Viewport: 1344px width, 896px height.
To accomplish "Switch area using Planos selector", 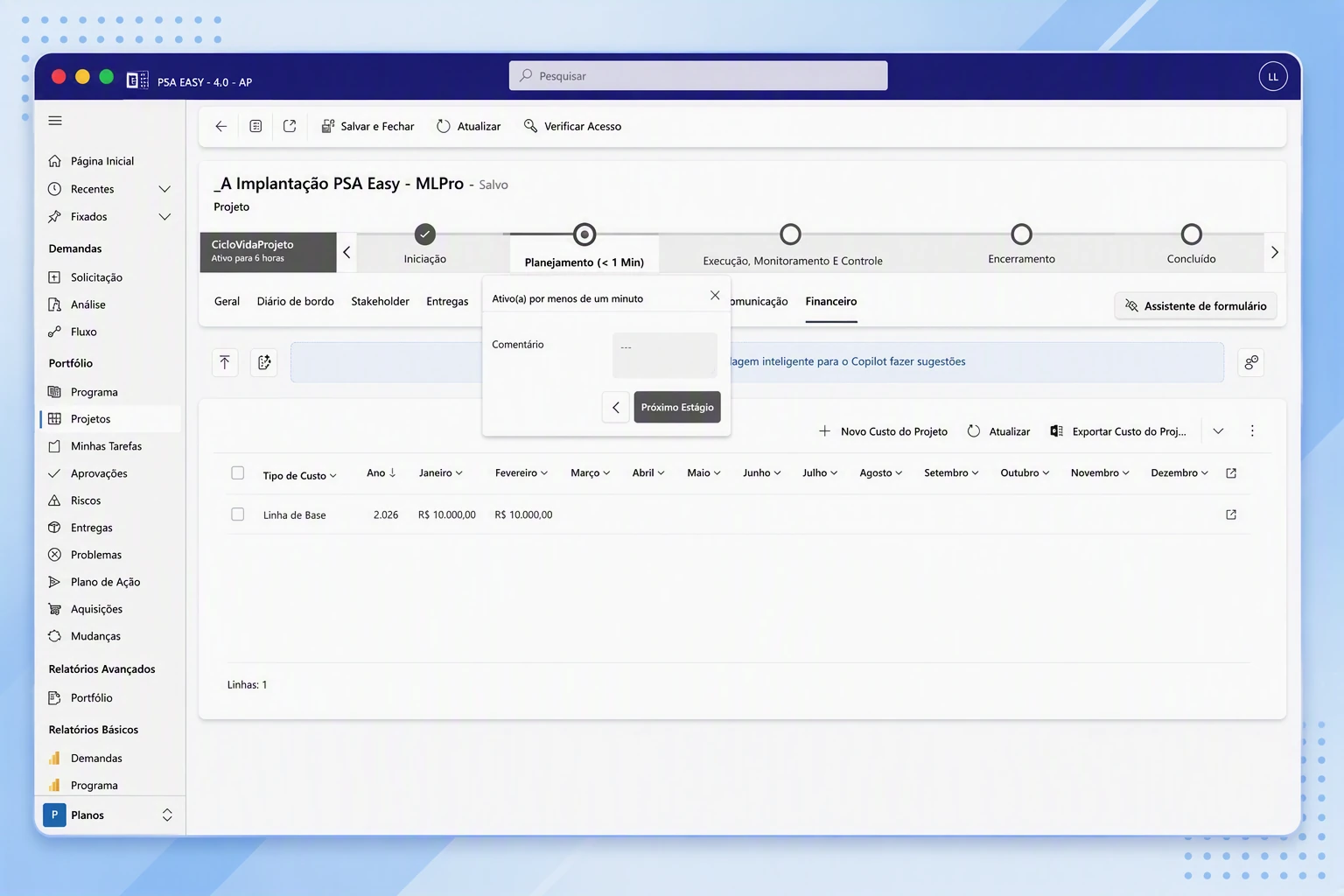I will [110, 815].
